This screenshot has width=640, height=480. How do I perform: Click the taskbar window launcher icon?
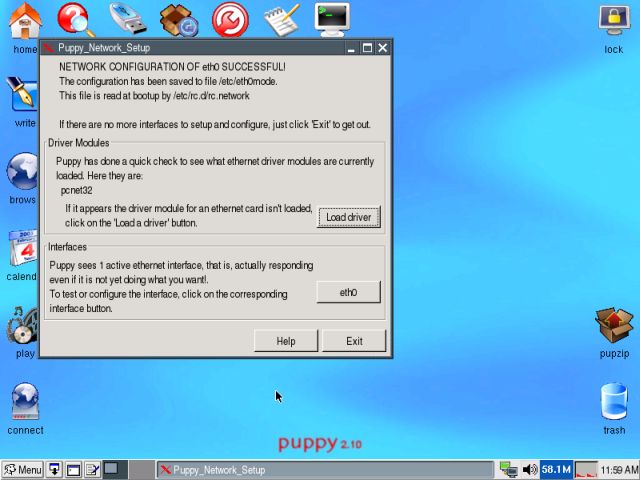click(x=73, y=470)
